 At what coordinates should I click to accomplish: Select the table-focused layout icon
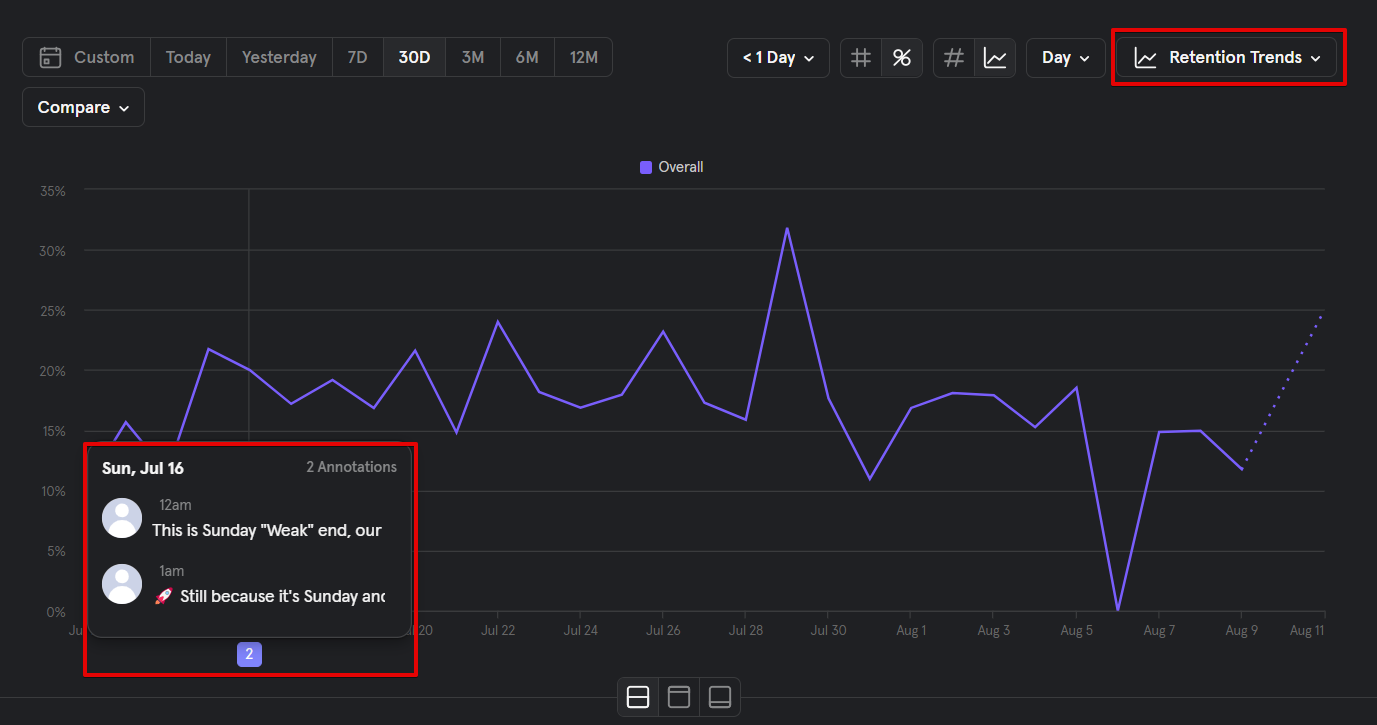(720, 697)
